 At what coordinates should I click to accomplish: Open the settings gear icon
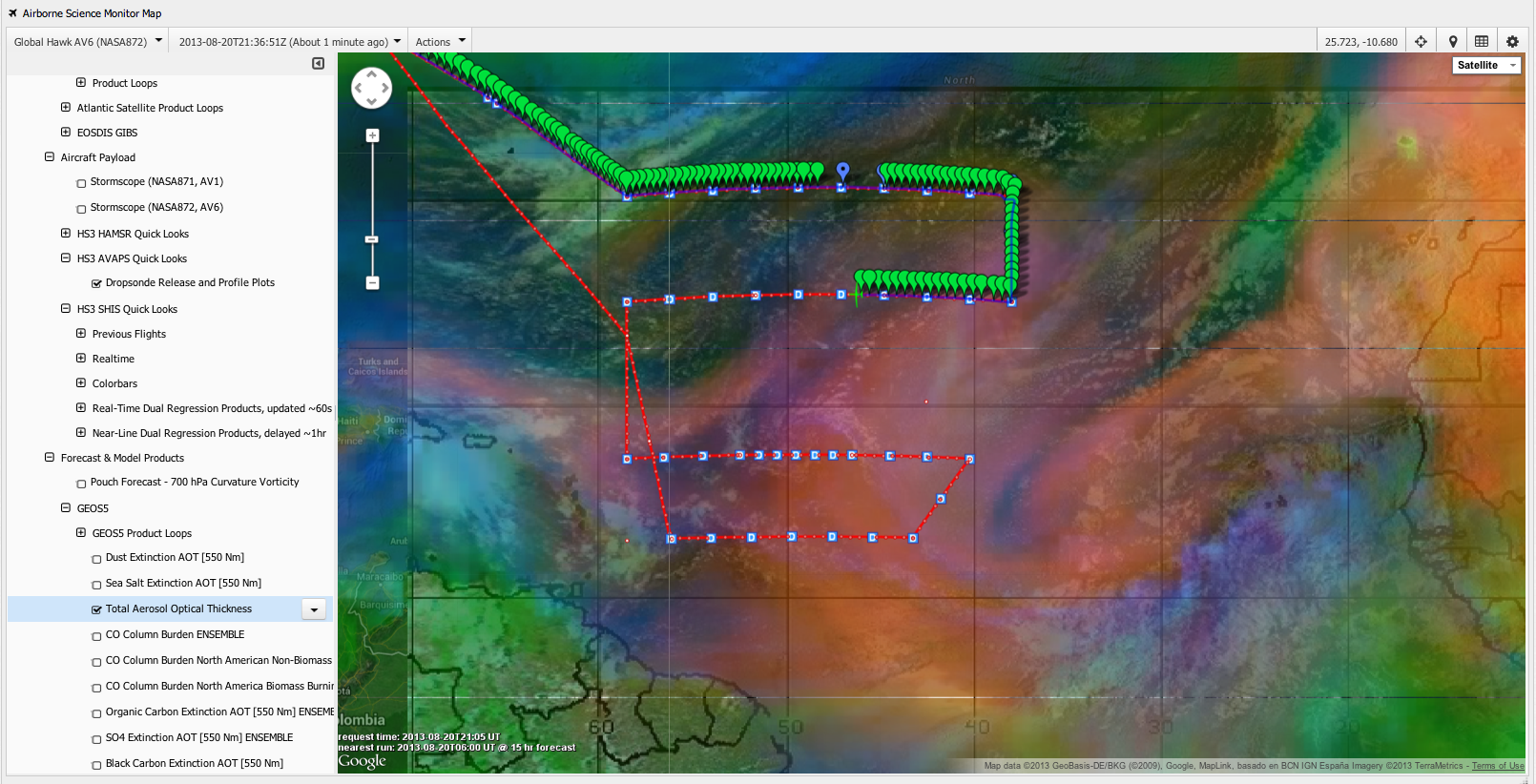[1512, 41]
